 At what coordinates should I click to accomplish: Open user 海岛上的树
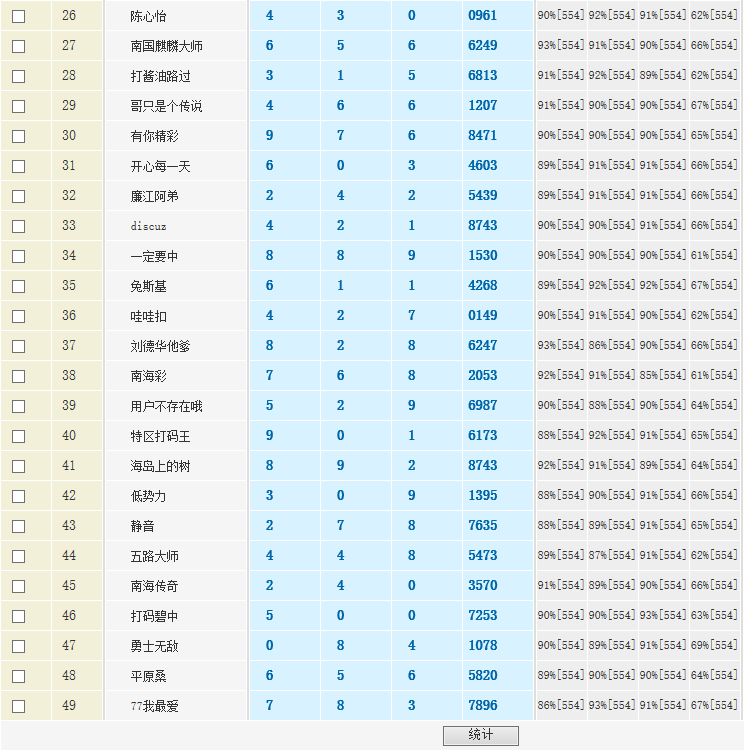160,466
